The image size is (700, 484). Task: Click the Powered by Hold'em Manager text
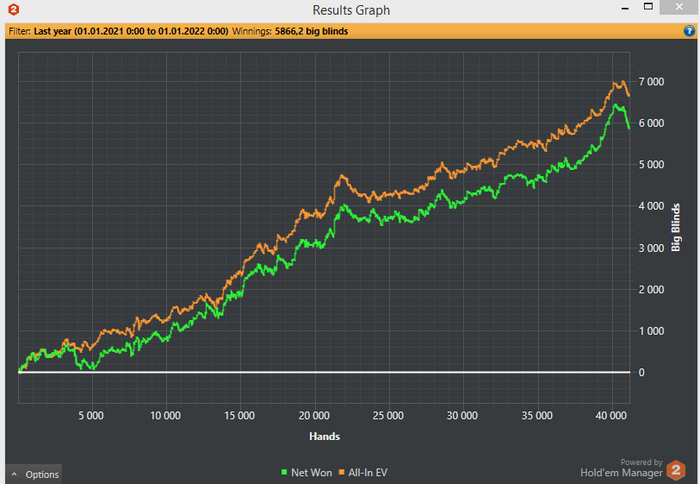tap(621, 468)
